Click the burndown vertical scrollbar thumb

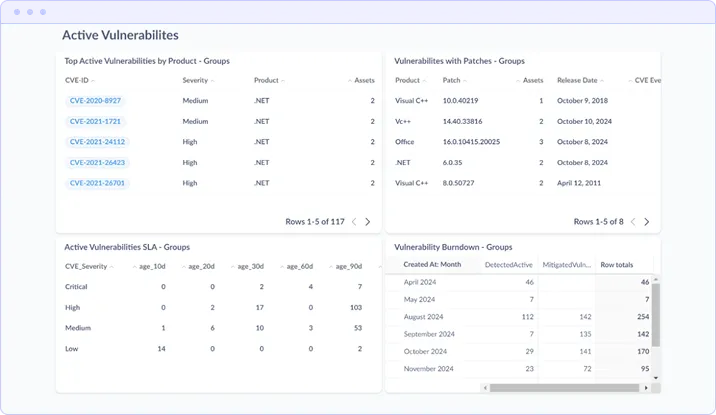click(x=656, y=315)
